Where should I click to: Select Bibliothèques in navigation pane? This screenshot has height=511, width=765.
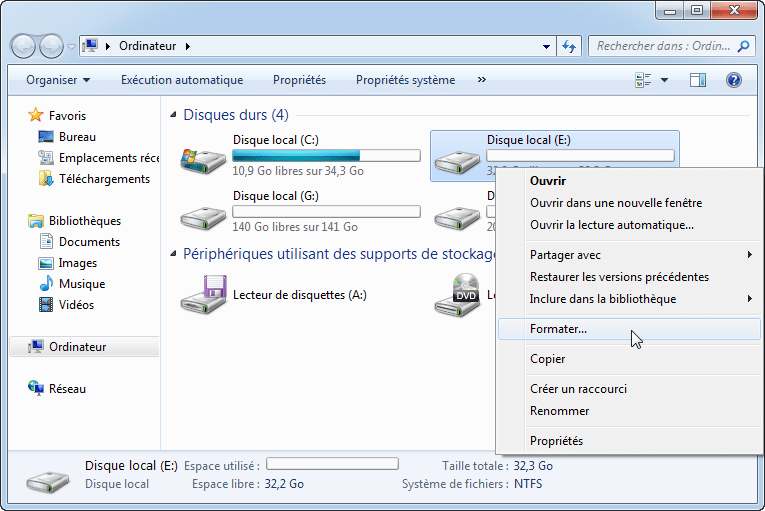point(74,221)
